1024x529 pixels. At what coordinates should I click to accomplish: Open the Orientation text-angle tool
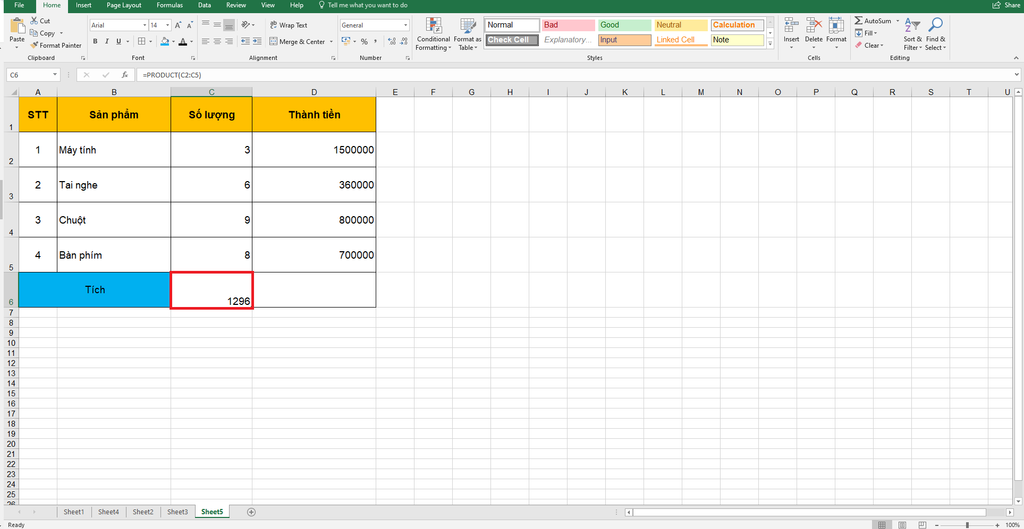[246, 25]
